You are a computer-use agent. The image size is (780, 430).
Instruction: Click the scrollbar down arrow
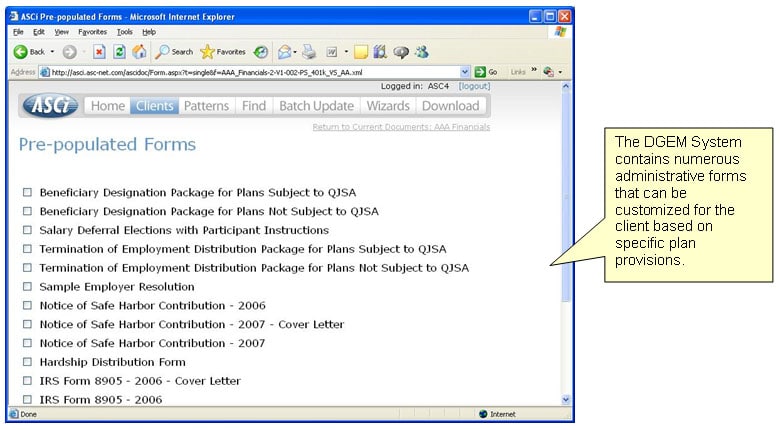pos(566,400)
